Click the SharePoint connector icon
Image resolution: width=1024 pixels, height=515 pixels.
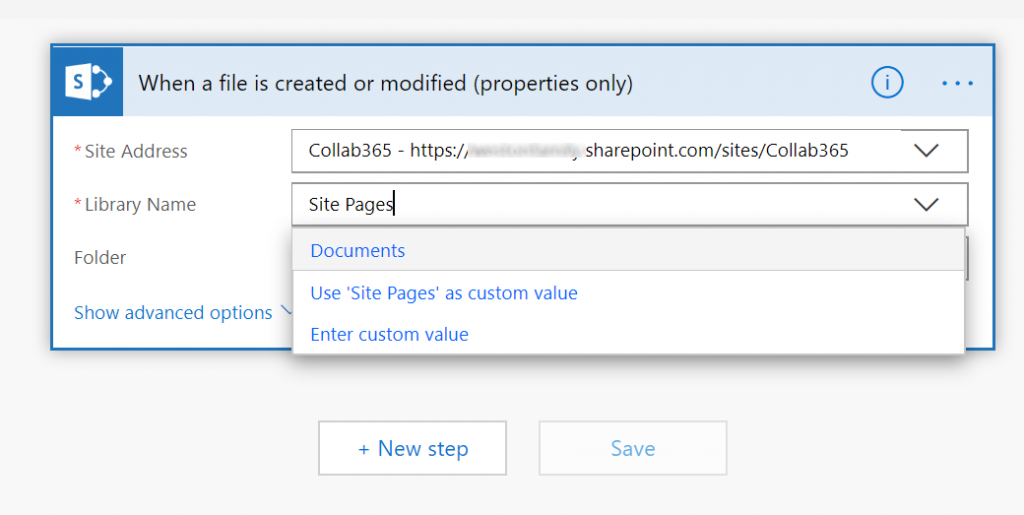88,82
